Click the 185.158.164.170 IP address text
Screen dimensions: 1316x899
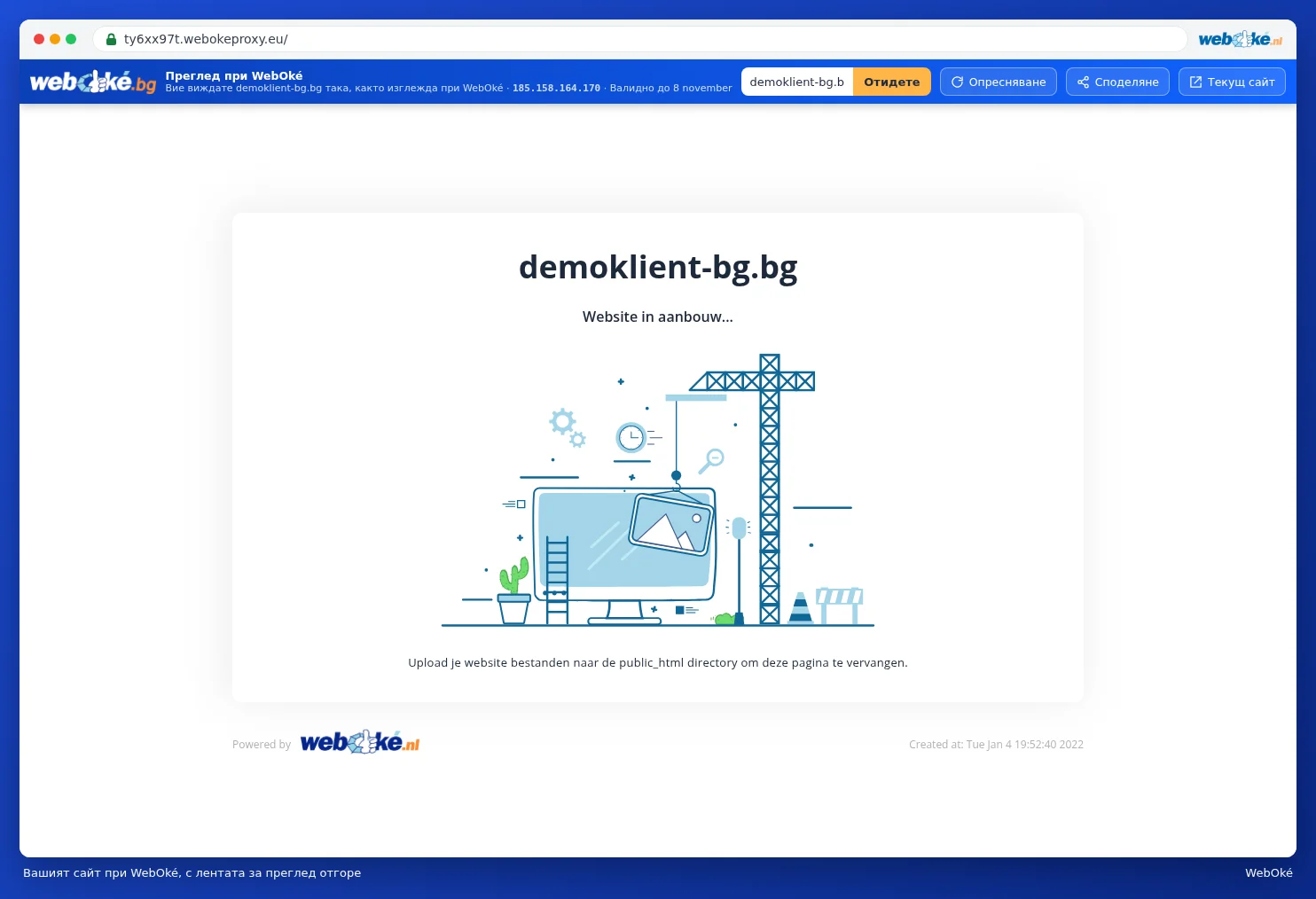[x=556, y=89]
